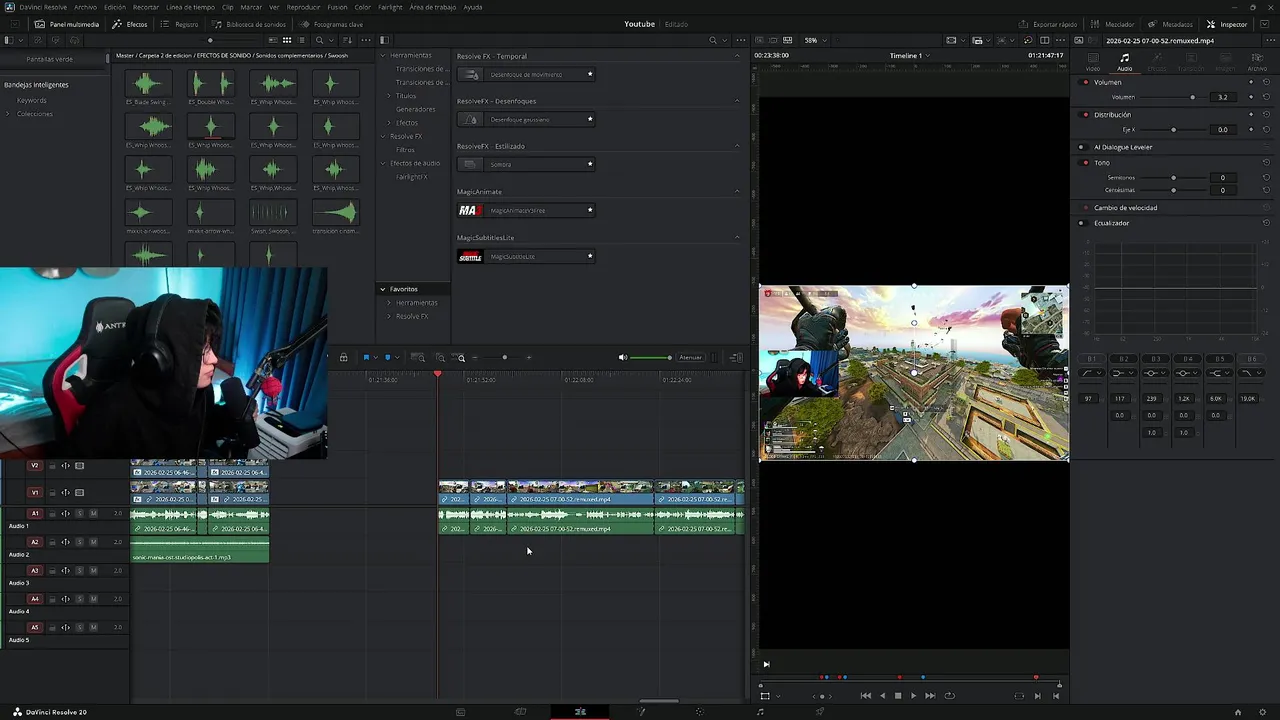
Task: Select the sonic-mania-ost-studiopolis mp3 audio clip
Action: pos(199,551)
